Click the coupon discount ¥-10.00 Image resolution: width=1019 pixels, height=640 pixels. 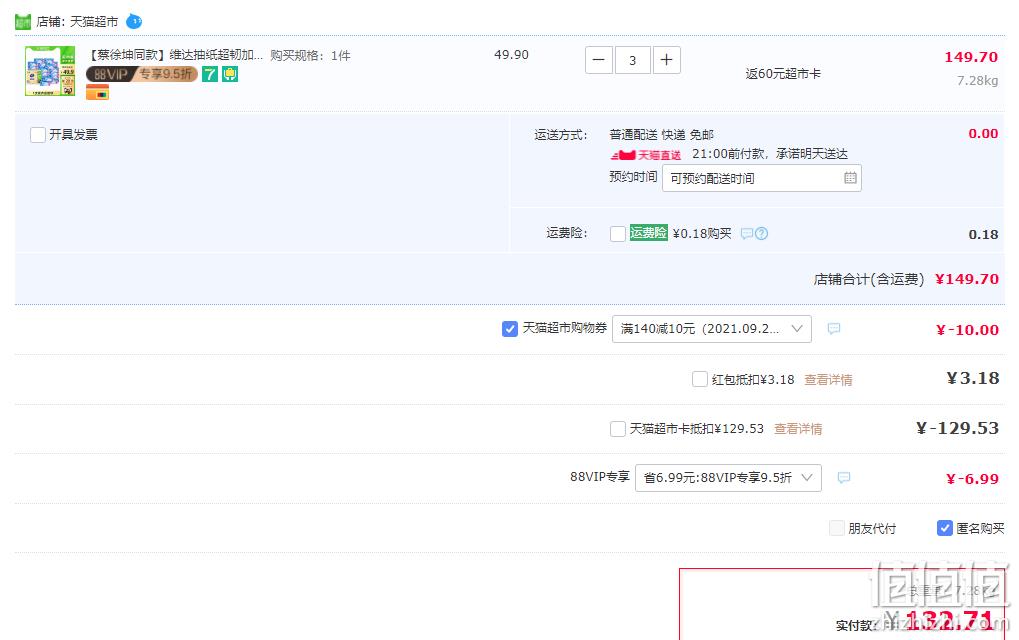pos(967,330)
